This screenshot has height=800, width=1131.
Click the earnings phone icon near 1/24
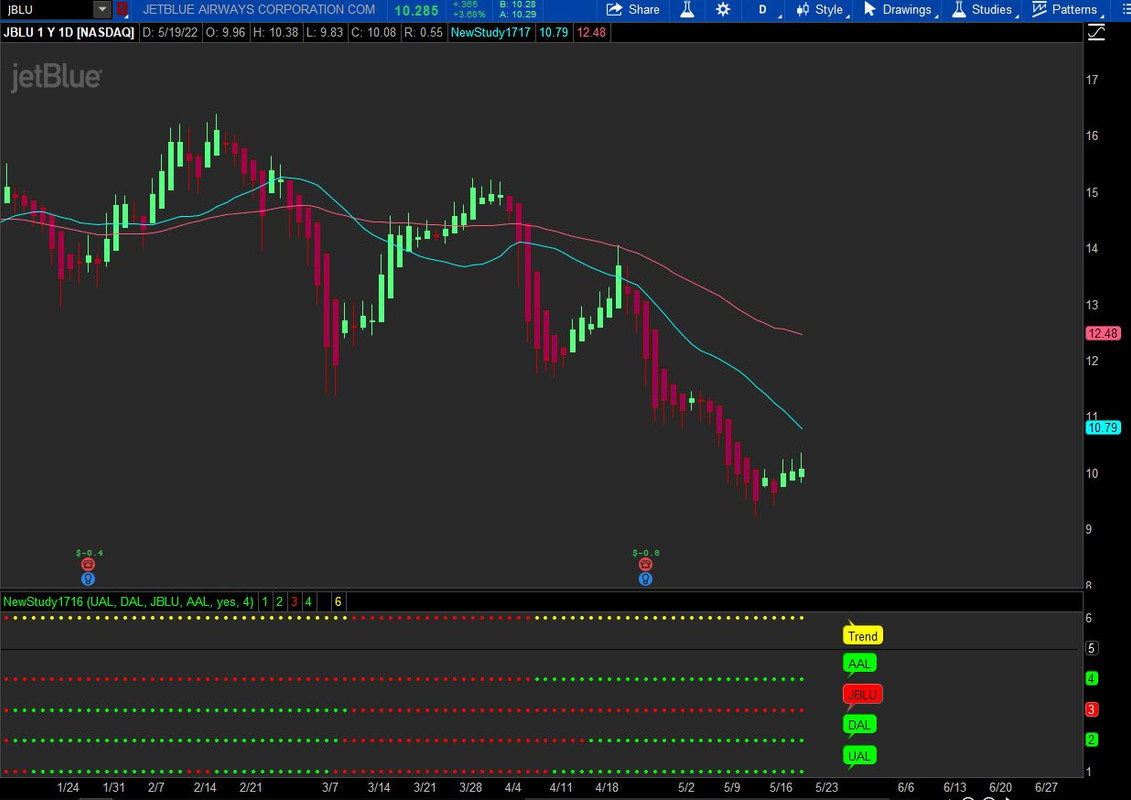click(x=88, y=565)
